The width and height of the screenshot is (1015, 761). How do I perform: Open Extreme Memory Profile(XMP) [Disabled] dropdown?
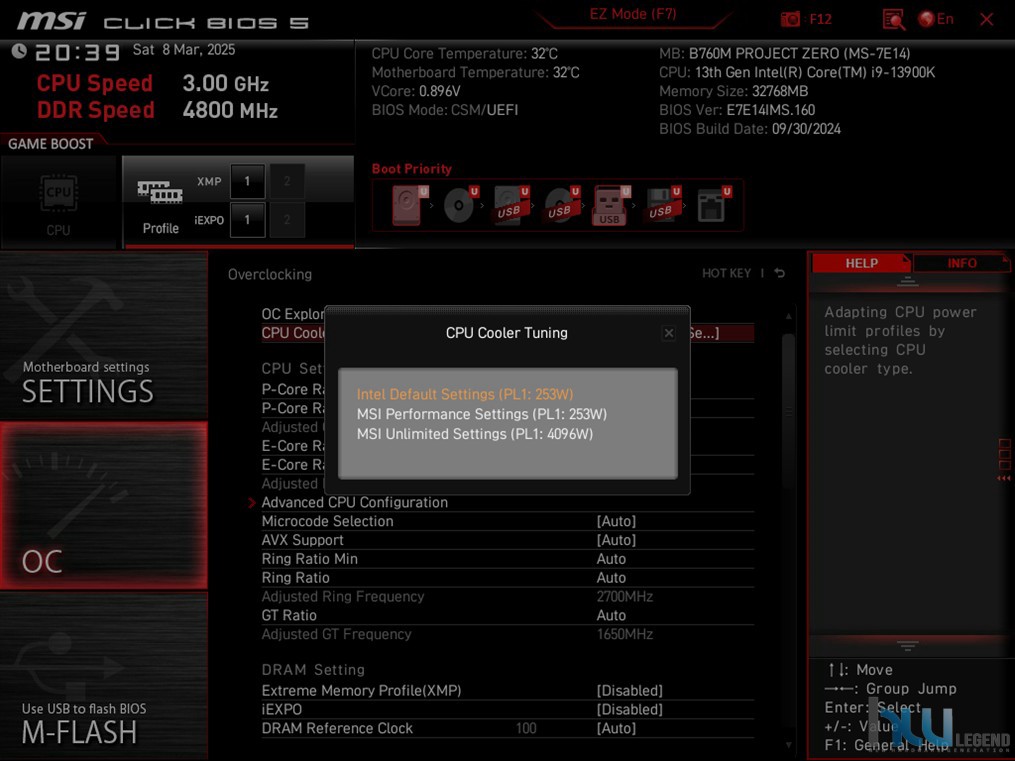point(629,690)
